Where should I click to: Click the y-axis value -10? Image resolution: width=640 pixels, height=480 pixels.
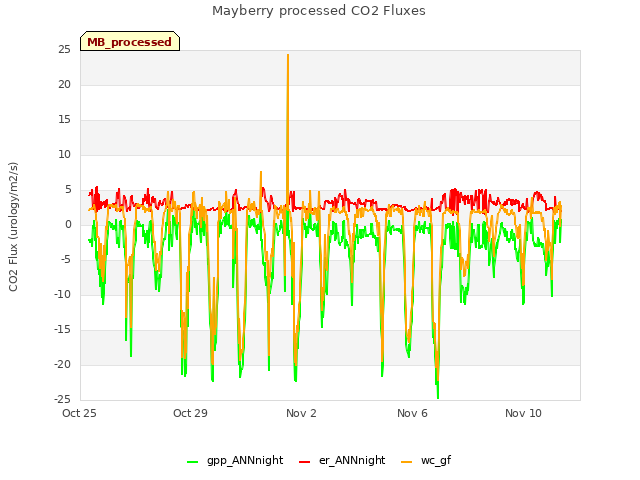62,295
